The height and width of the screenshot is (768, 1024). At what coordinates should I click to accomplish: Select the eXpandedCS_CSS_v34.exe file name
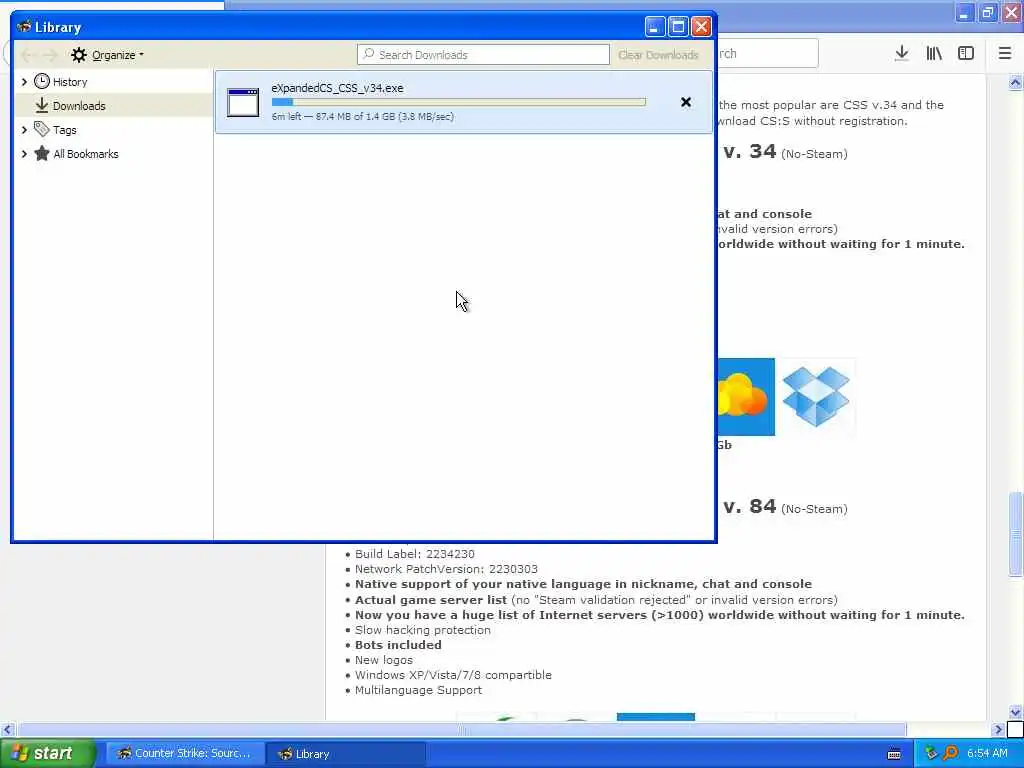[x=338, y=88]
